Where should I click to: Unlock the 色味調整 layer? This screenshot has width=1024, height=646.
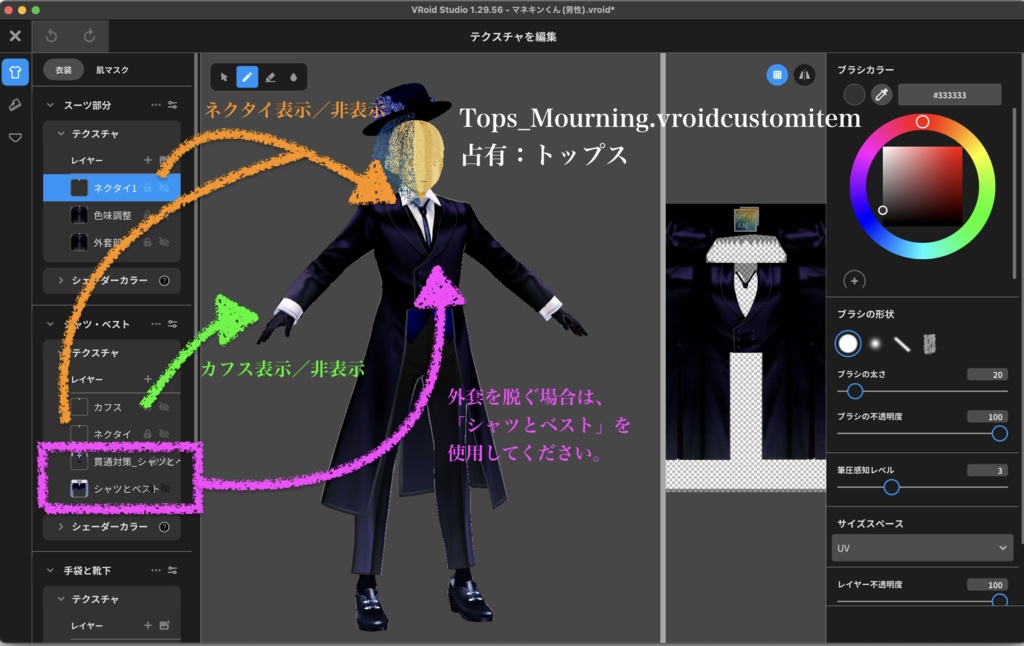click(x=149, y=214)
